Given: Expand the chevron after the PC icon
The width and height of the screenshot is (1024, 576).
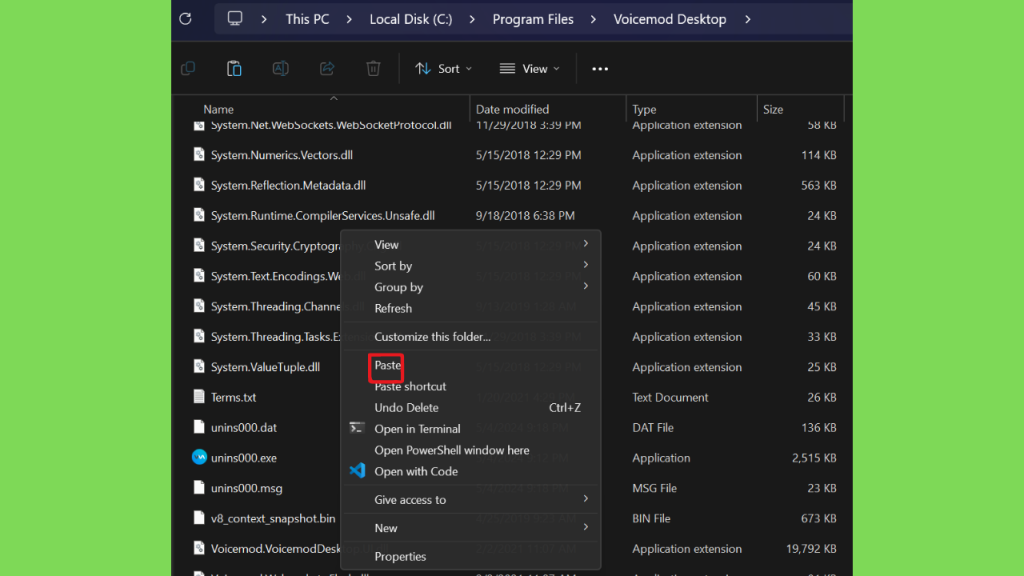Looking at the screenshot, I should (x=264, y=20).
